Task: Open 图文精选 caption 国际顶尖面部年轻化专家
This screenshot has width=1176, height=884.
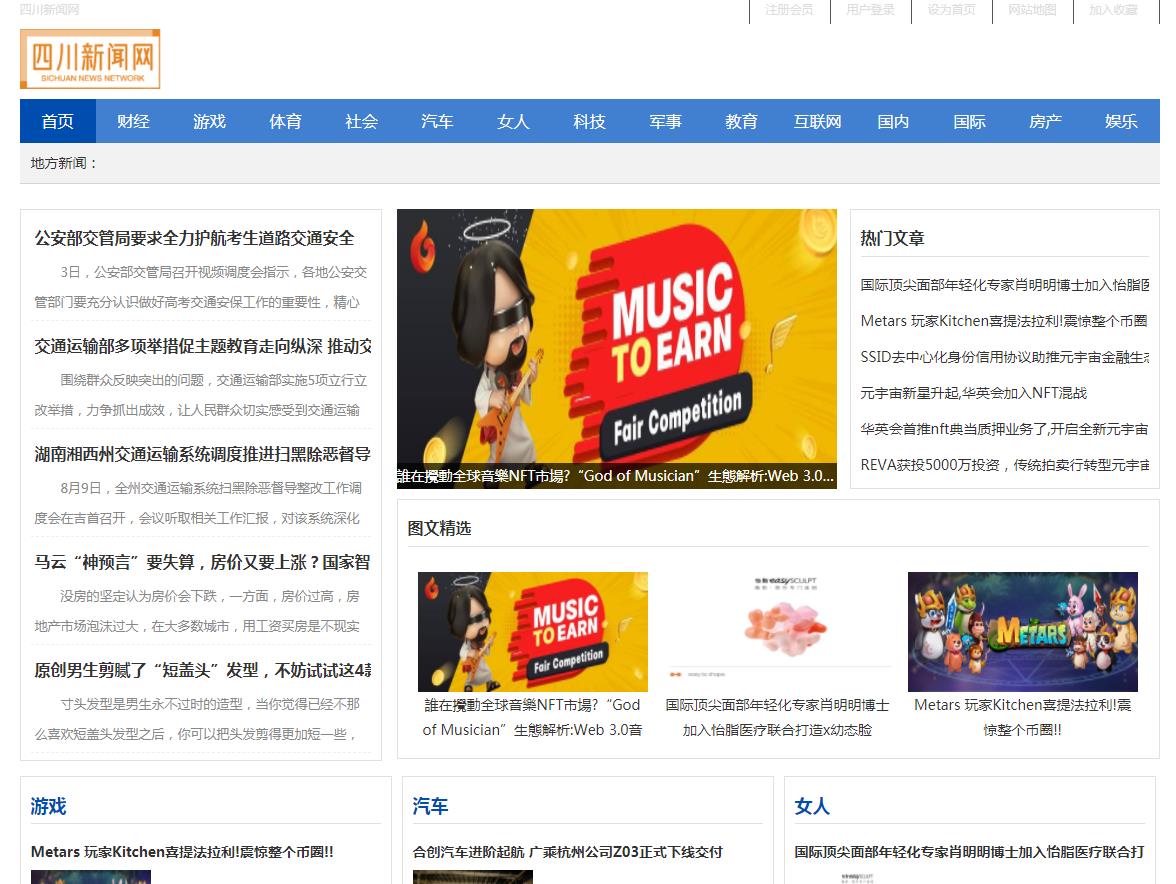Action: click(778, 718)
